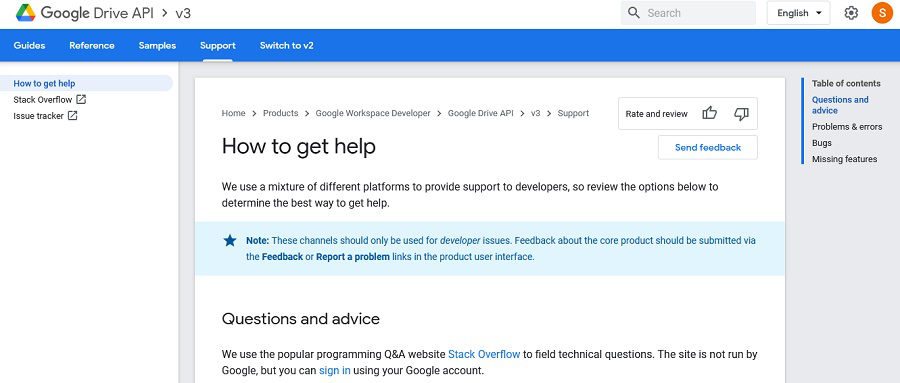Open the Issue tracker external link icon

coord(72,115)
